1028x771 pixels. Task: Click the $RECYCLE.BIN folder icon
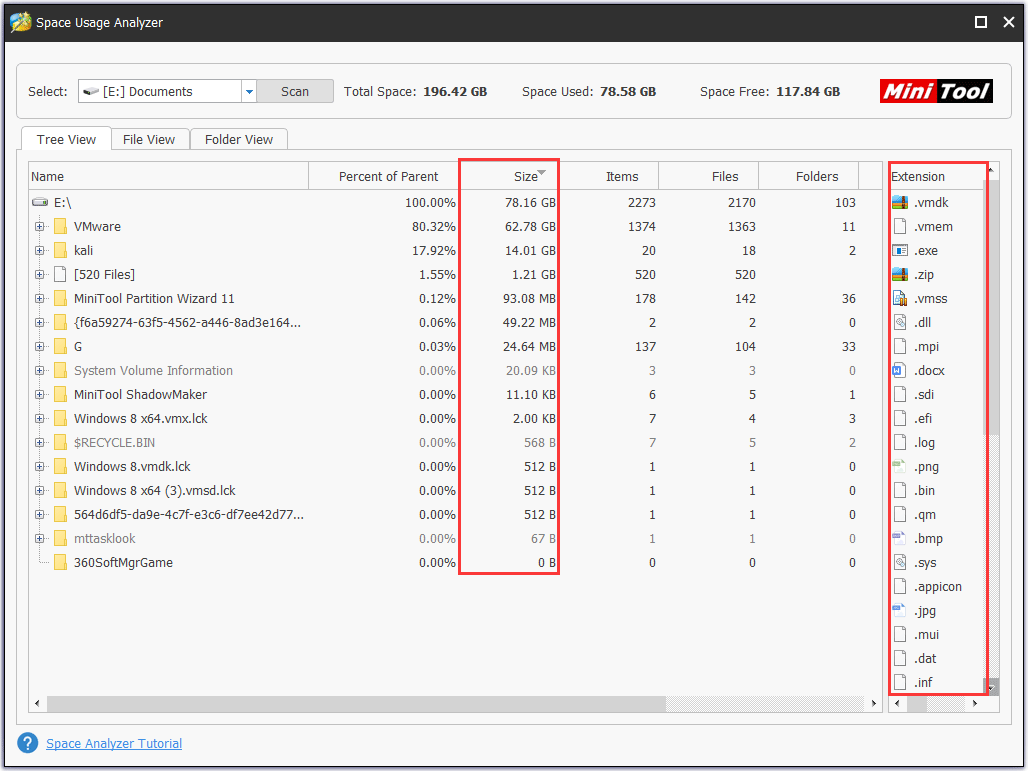tap(60, 443)
